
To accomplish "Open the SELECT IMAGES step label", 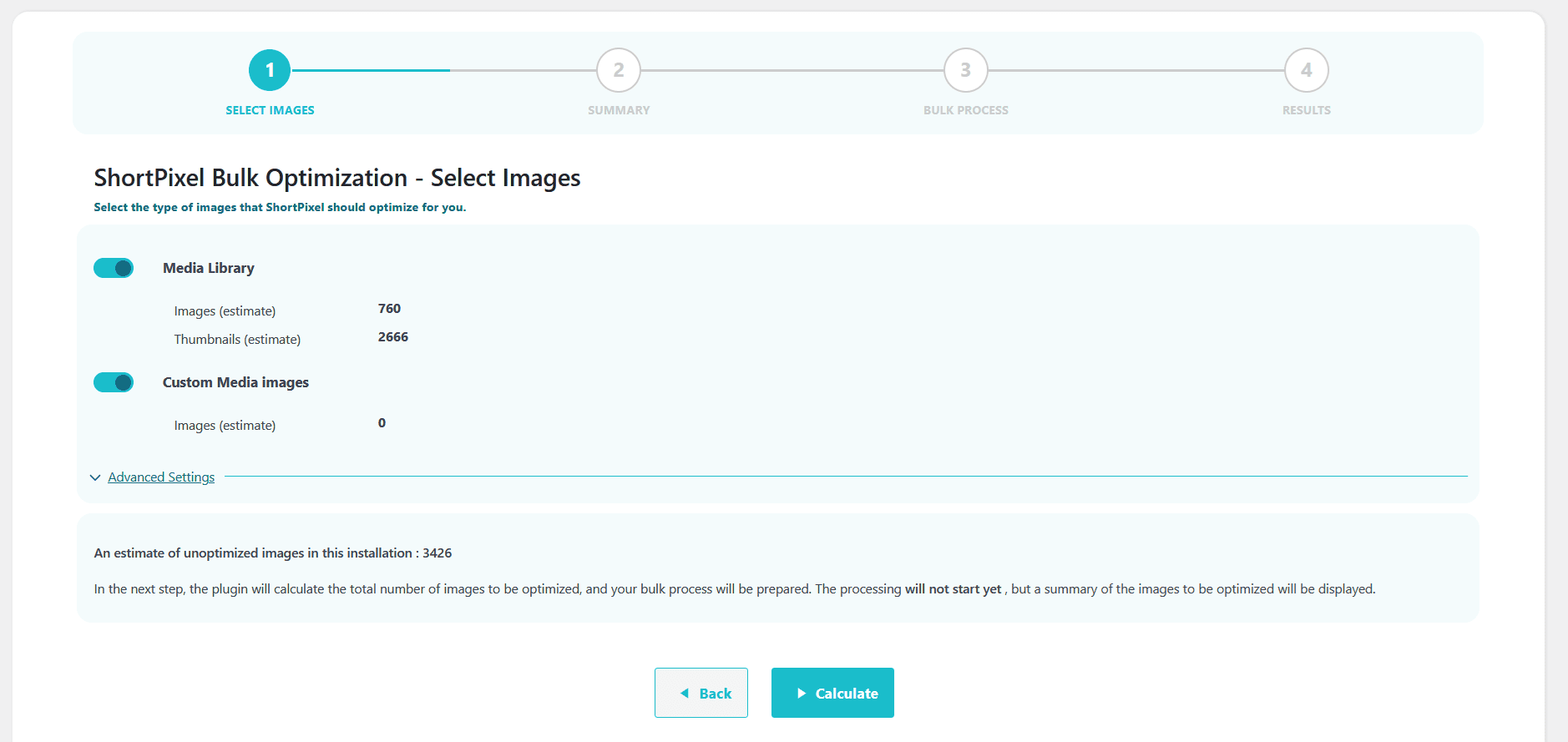I will pyautogui.click(x=270, y=110).
